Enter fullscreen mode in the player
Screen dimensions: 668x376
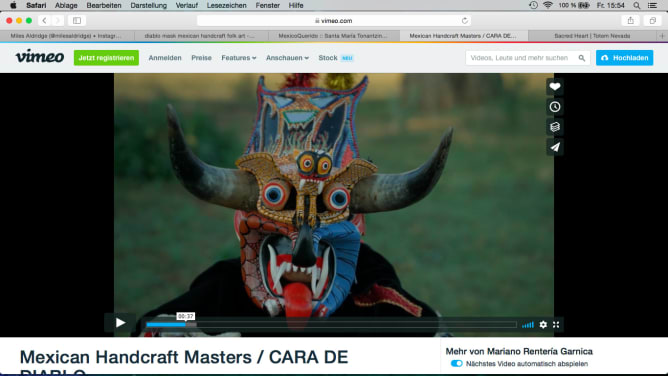(x=556, y=324)
